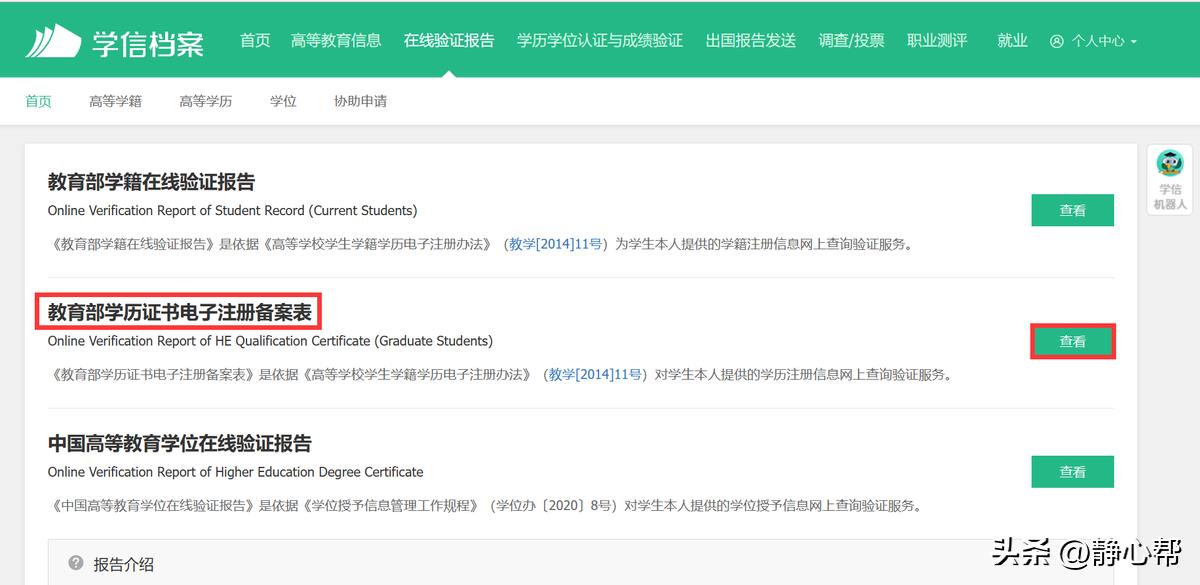Click heading 中国高等教育学位在线验证报告

click(180, 443)
